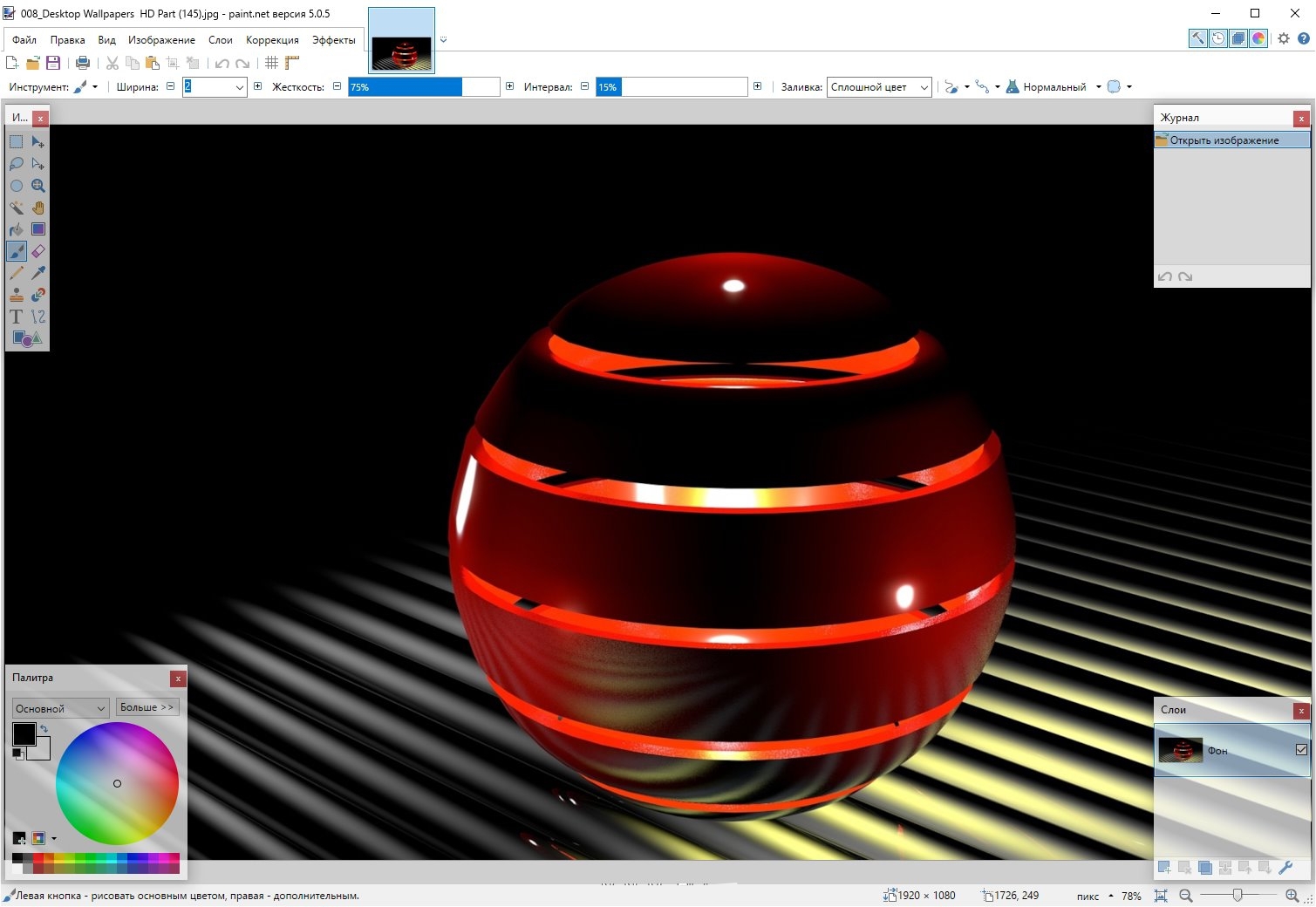The image size is (1316, 907).
Task: Activate the Clone Stamp tool
Action: [16, 295]
